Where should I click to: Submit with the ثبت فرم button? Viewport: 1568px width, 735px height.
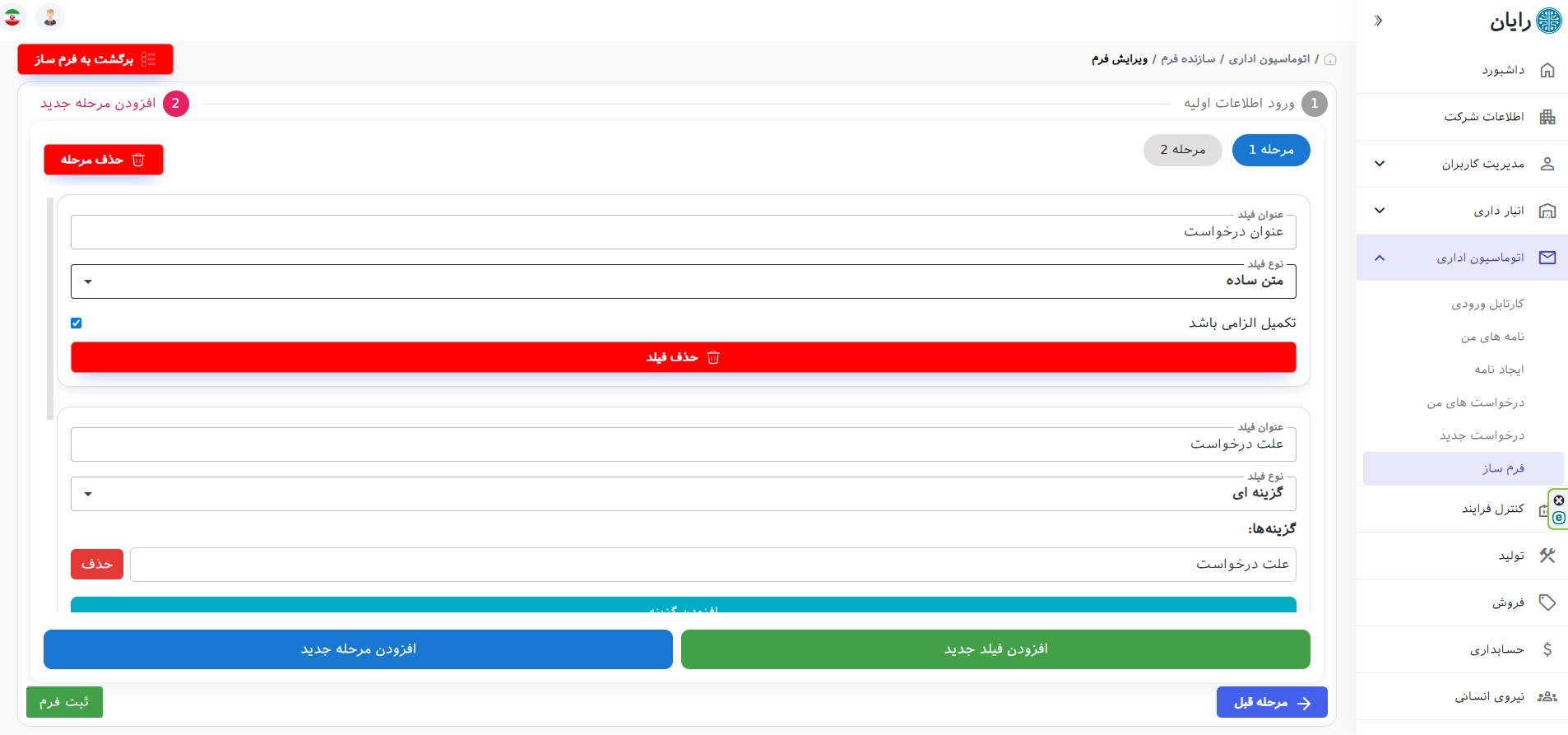tap(64, 702)
